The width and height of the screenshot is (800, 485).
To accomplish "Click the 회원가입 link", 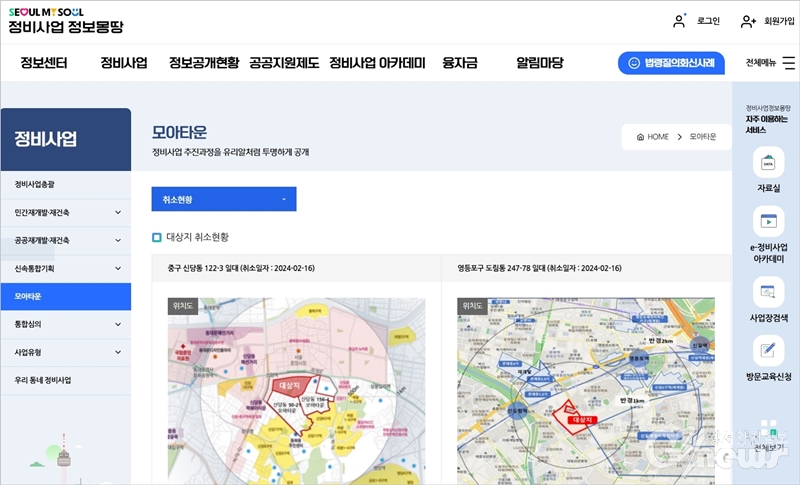I will (x=779, y=21).
